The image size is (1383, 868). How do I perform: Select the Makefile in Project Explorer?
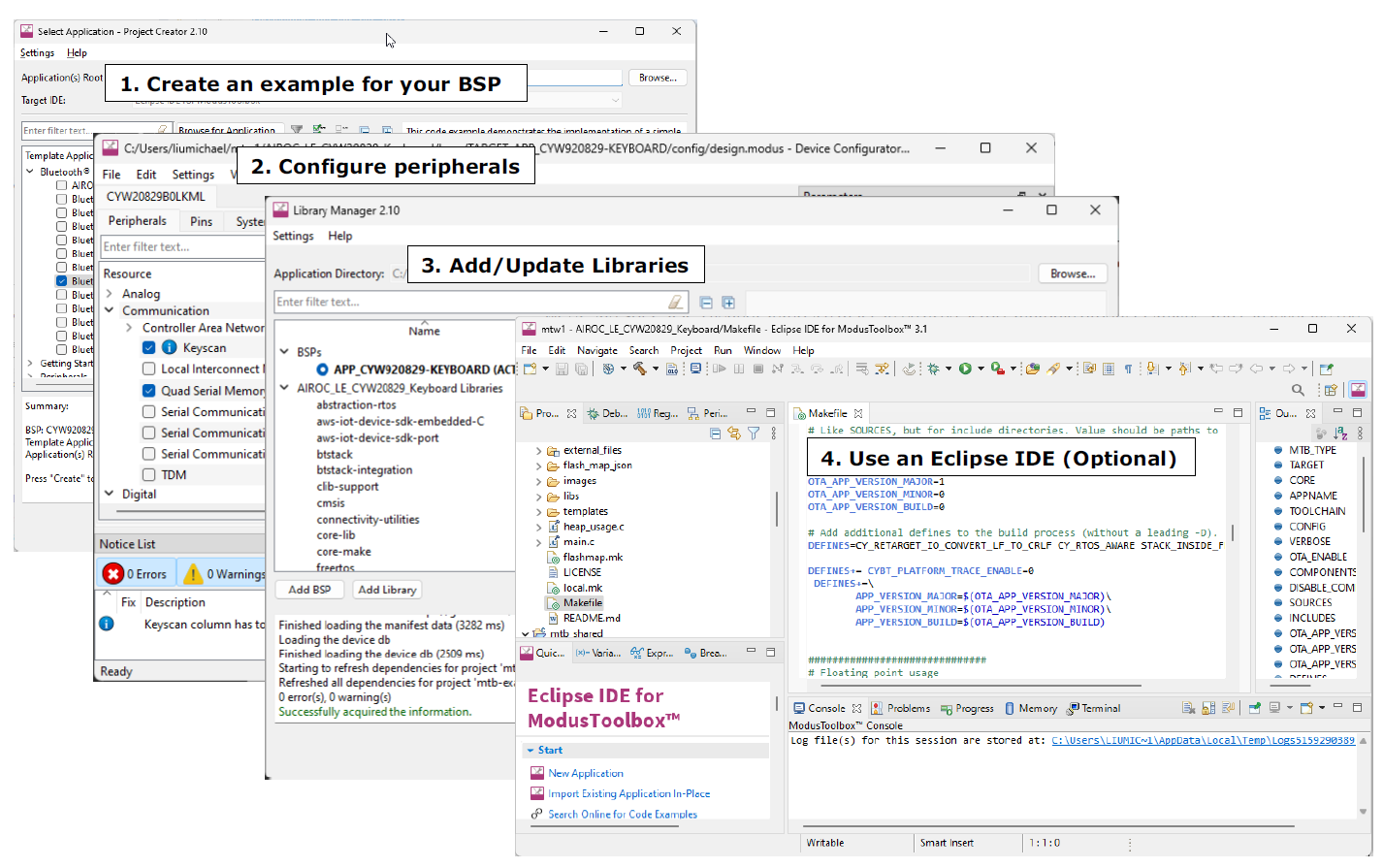click(582, 602)
